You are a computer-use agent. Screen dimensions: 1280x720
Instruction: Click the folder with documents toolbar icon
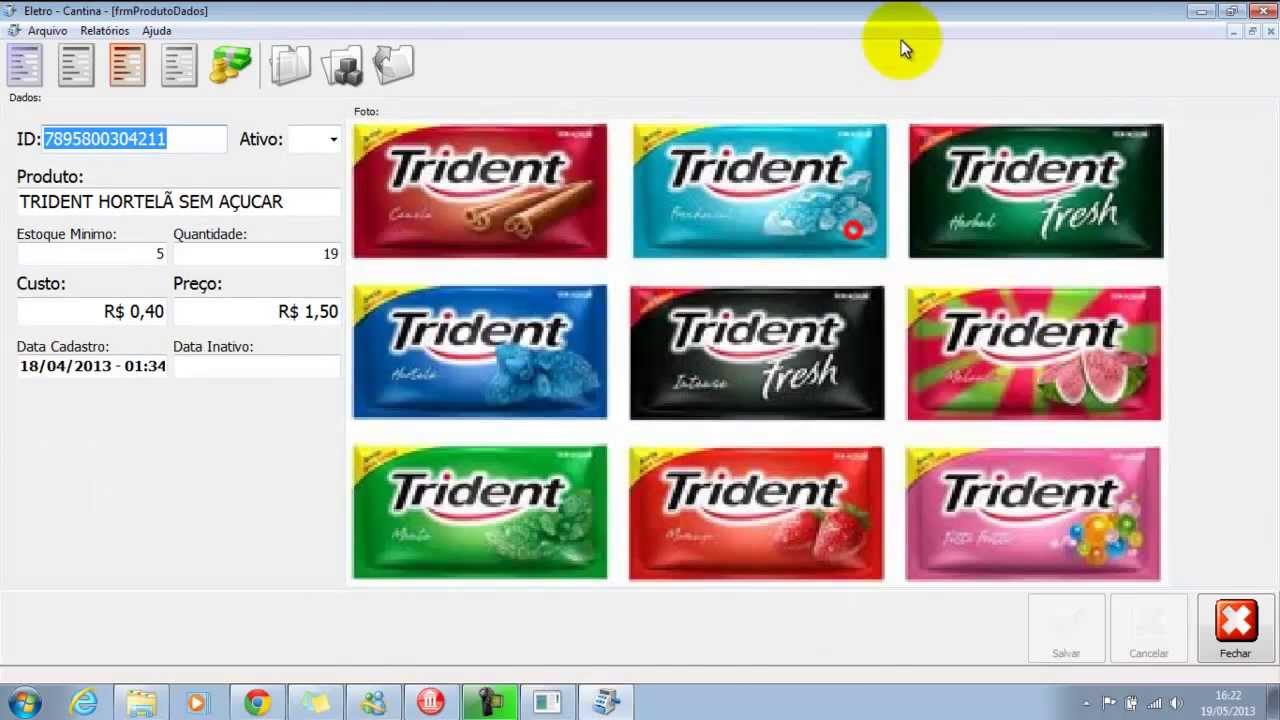click(291, 65)
